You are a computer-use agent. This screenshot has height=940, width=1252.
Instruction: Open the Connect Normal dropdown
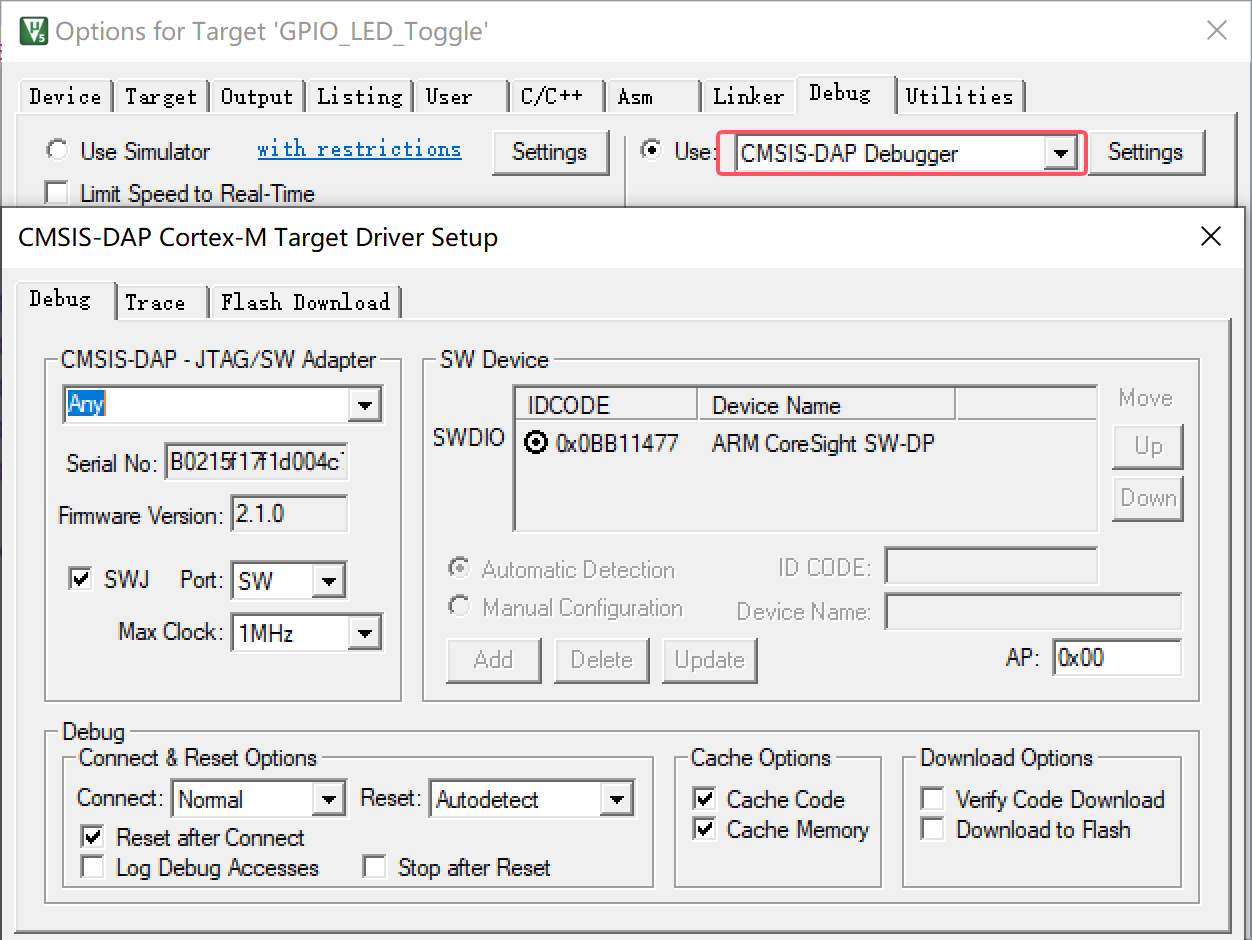(328, 799)
